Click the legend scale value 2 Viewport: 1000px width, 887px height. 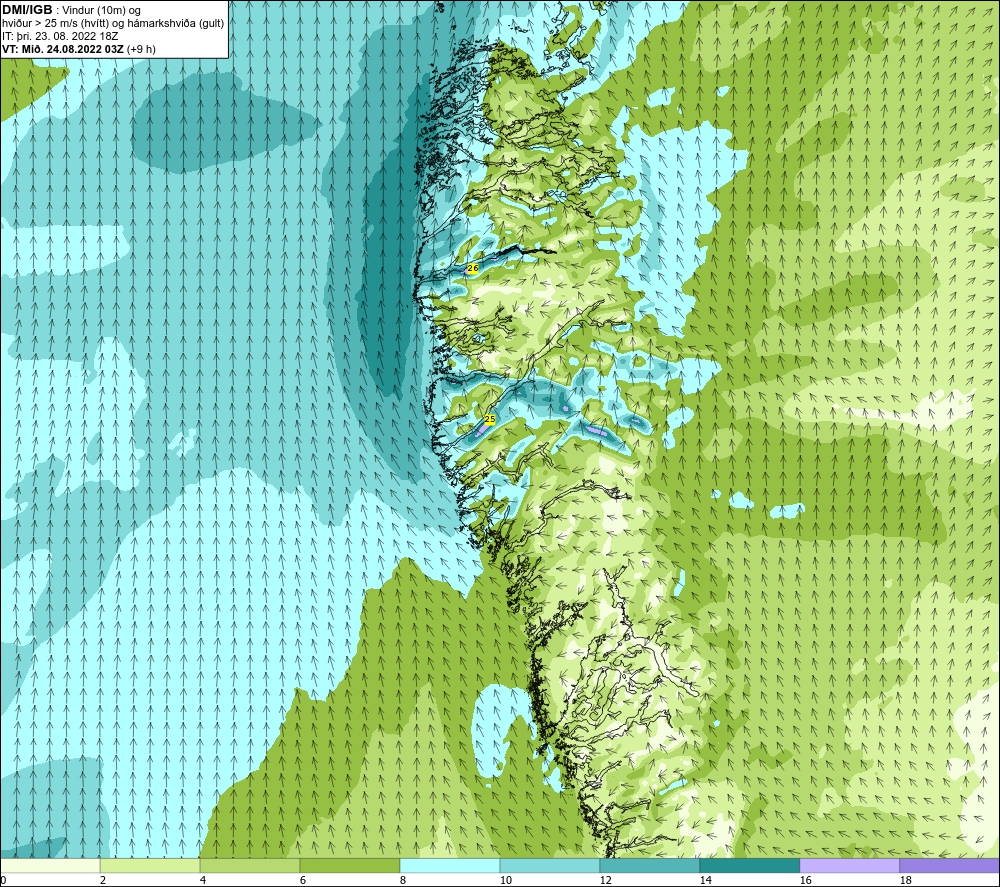[103, 880]
